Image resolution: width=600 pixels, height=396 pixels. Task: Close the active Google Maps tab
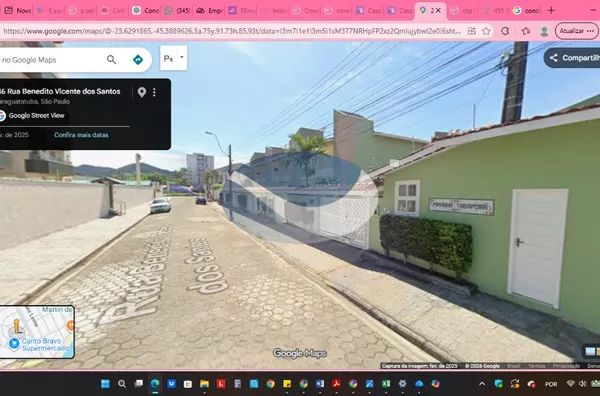(438, 11)
